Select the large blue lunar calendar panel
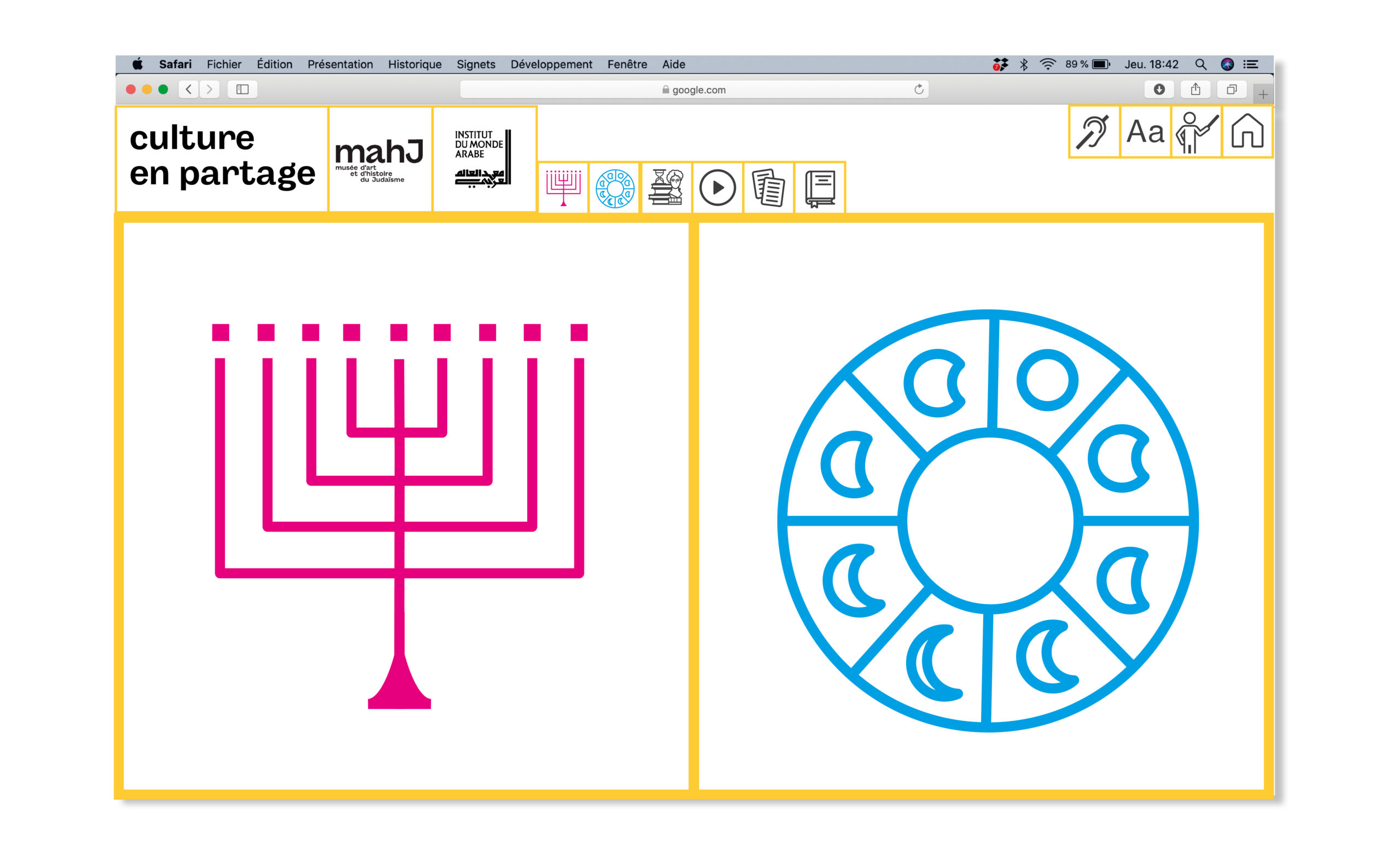This screenshot has width=1400, height=867. [x=981, y=507]
